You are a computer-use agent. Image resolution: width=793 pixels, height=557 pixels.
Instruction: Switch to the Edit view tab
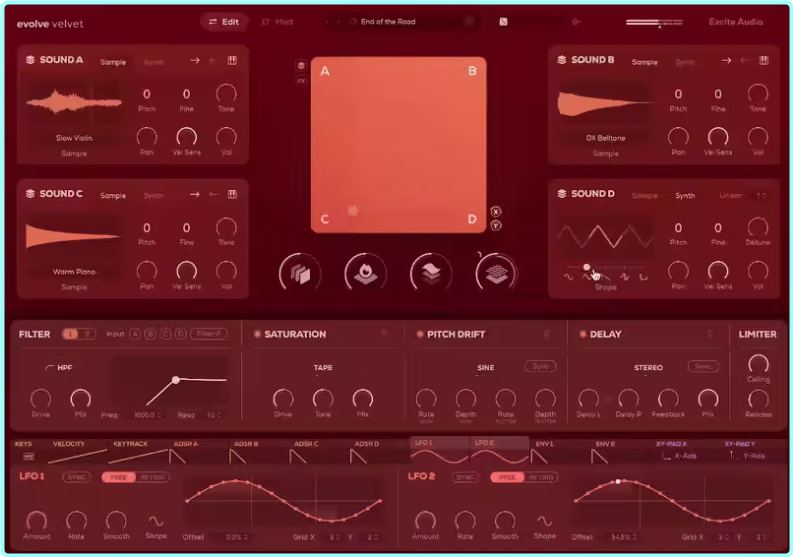click(x=224, y=22)
